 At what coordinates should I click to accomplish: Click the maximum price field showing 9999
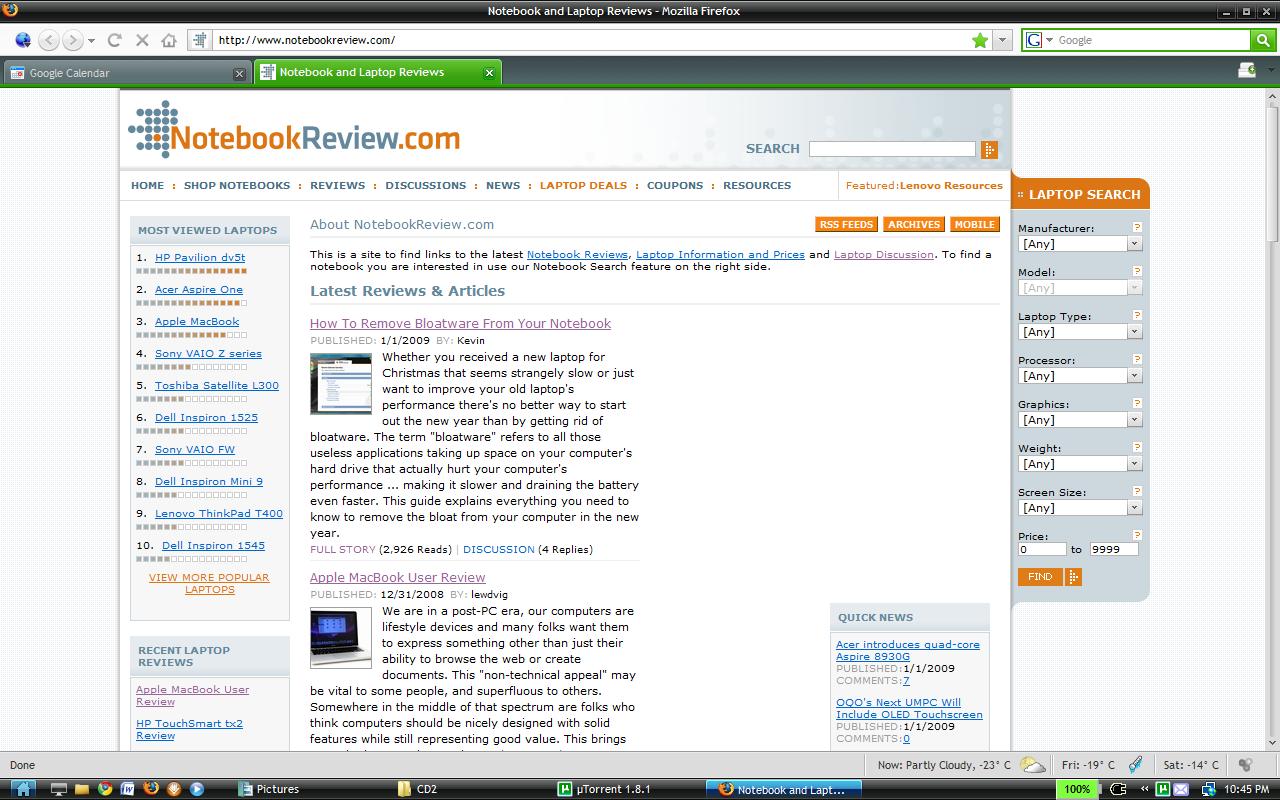point(1114,550)
